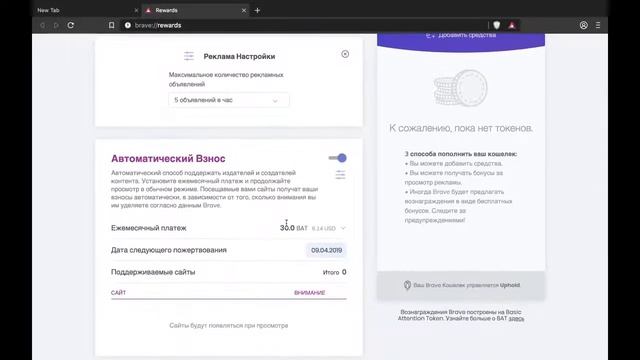Open Автоматический Взнос settings icon

(340, 175)
